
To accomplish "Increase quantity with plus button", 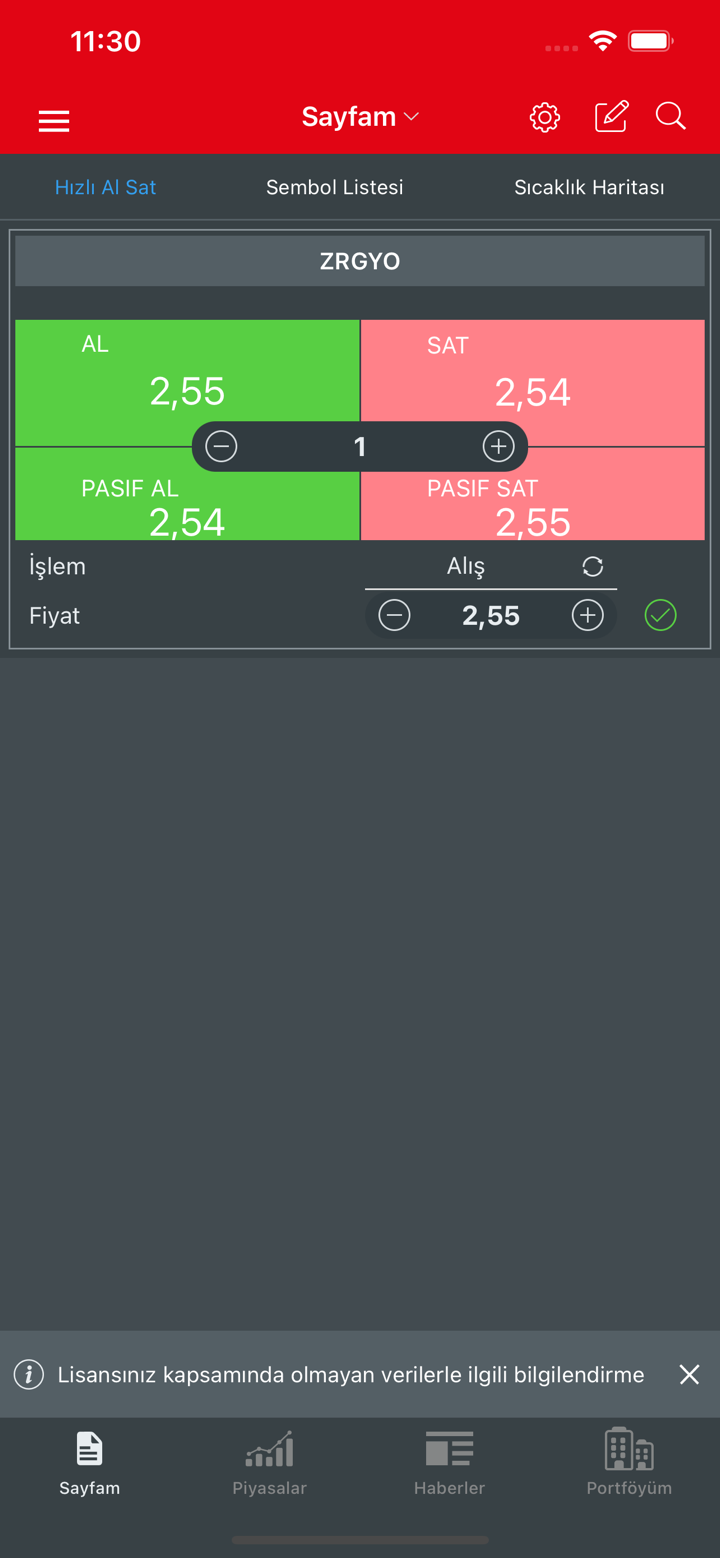I will coord(498,446).
